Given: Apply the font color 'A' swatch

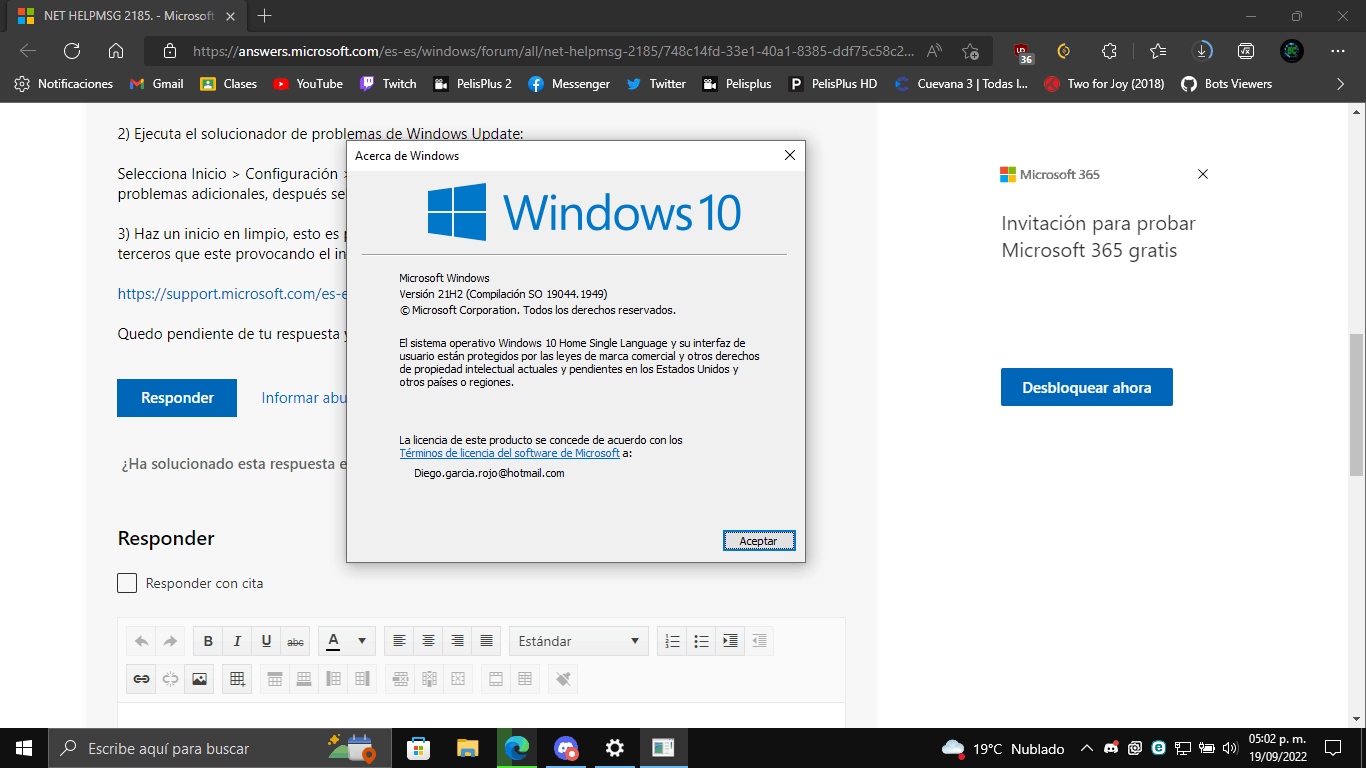Looking at the screenshot, I should [x=334, y=641].
